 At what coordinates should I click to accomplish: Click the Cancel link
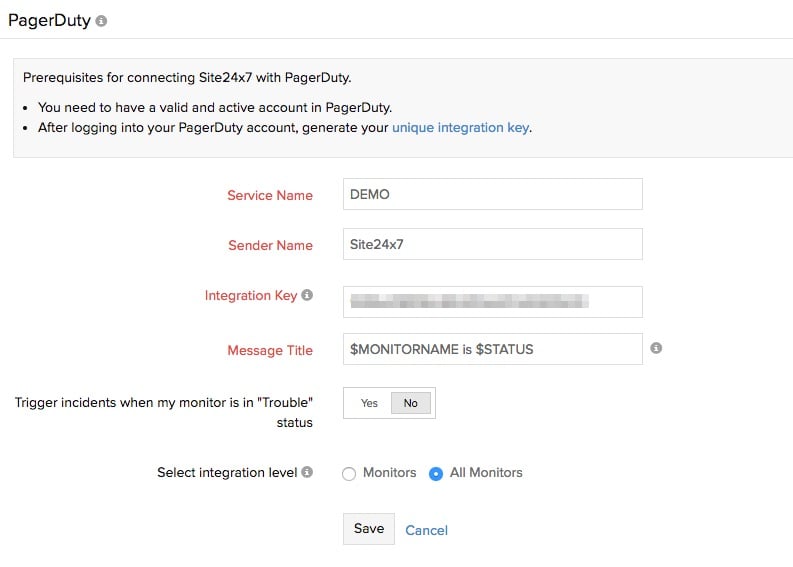(x=426, y=530)
